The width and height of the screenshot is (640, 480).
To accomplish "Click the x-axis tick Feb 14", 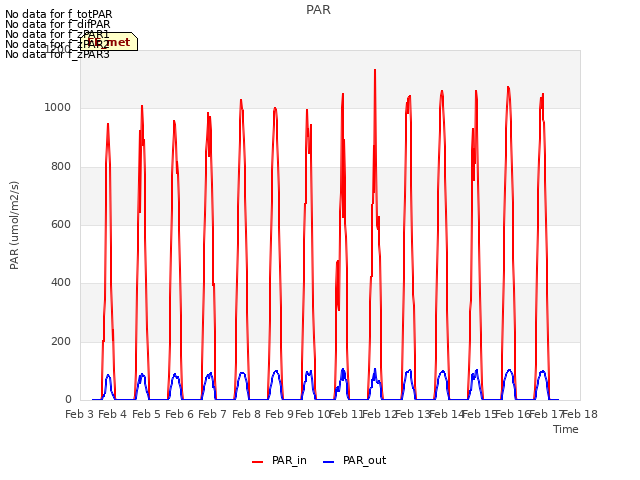I will [447, 414].
